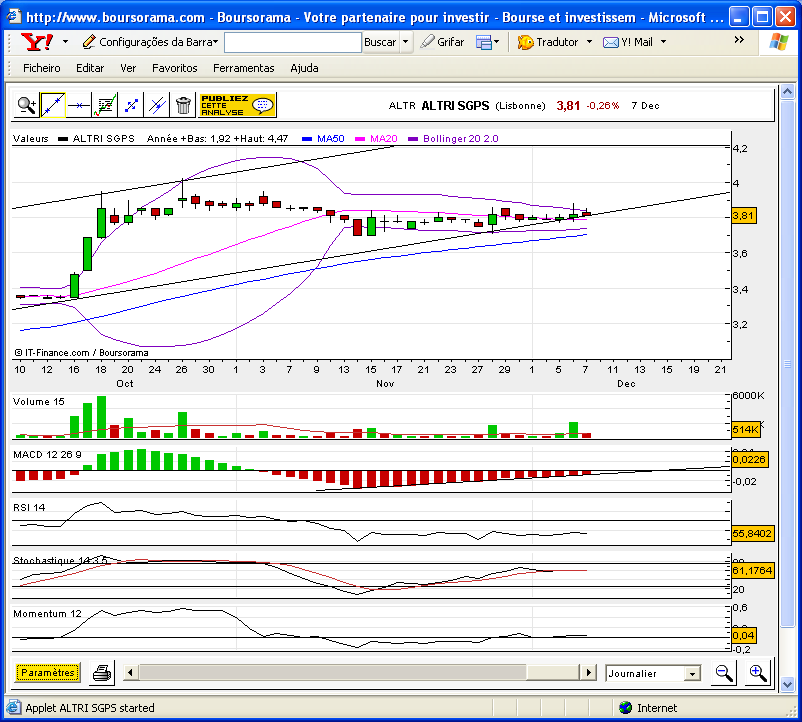Click the Buscar search button
Viewport: 802px width, 722px height.
pyautogui.click(x=380, y=42)
